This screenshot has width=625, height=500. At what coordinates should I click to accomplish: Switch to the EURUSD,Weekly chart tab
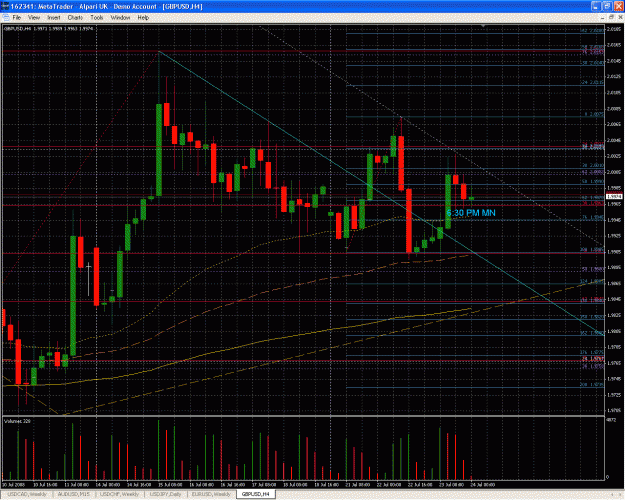[211, 494]
